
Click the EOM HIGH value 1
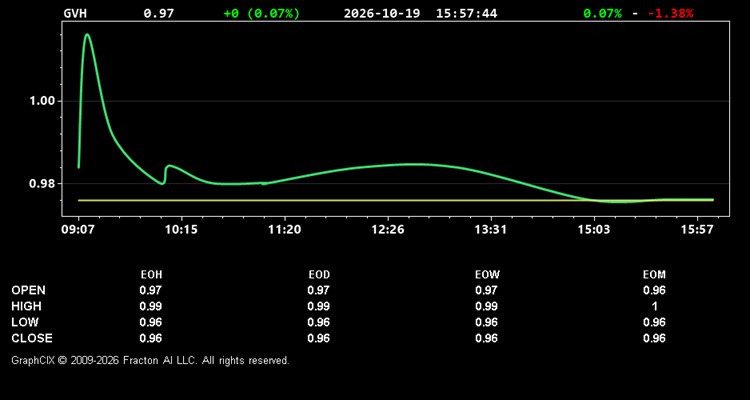click(654, 306)
